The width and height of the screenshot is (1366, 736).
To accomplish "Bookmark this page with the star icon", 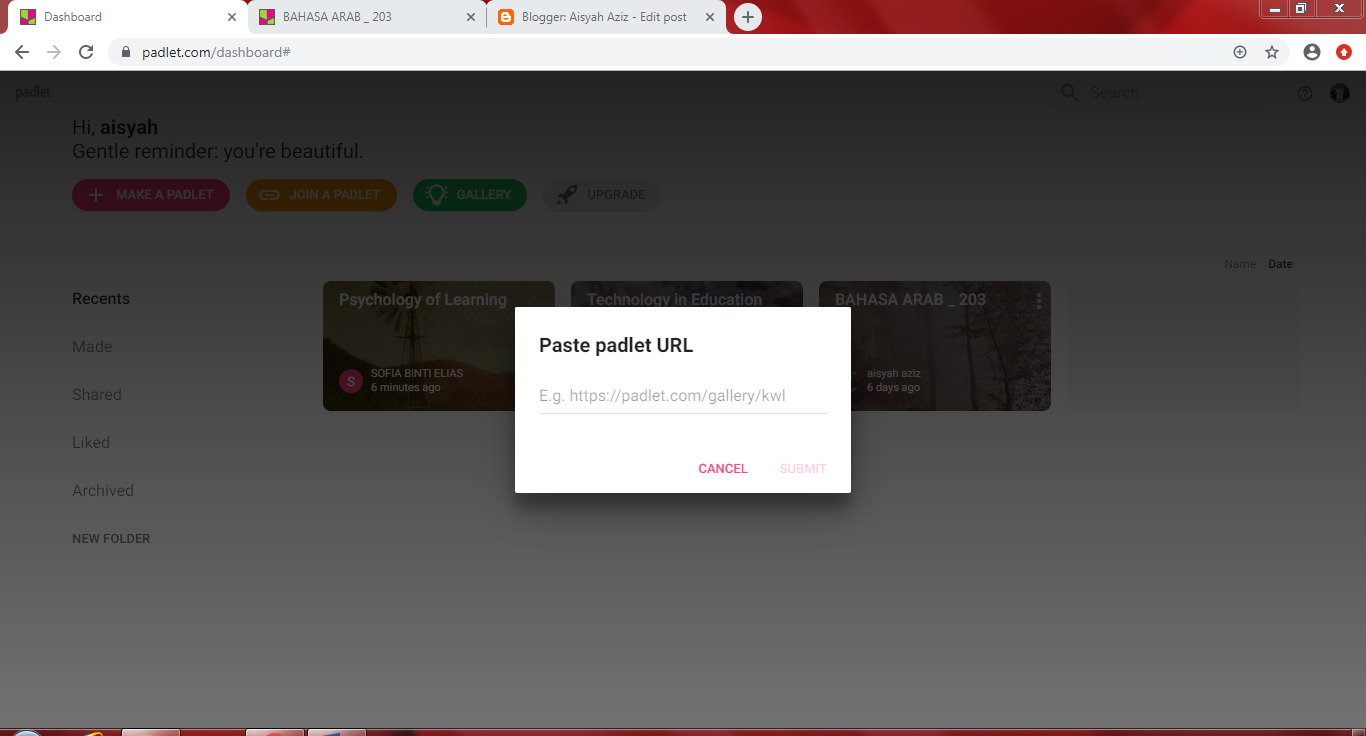I will pyautogui.click(x=1272, y=52).
